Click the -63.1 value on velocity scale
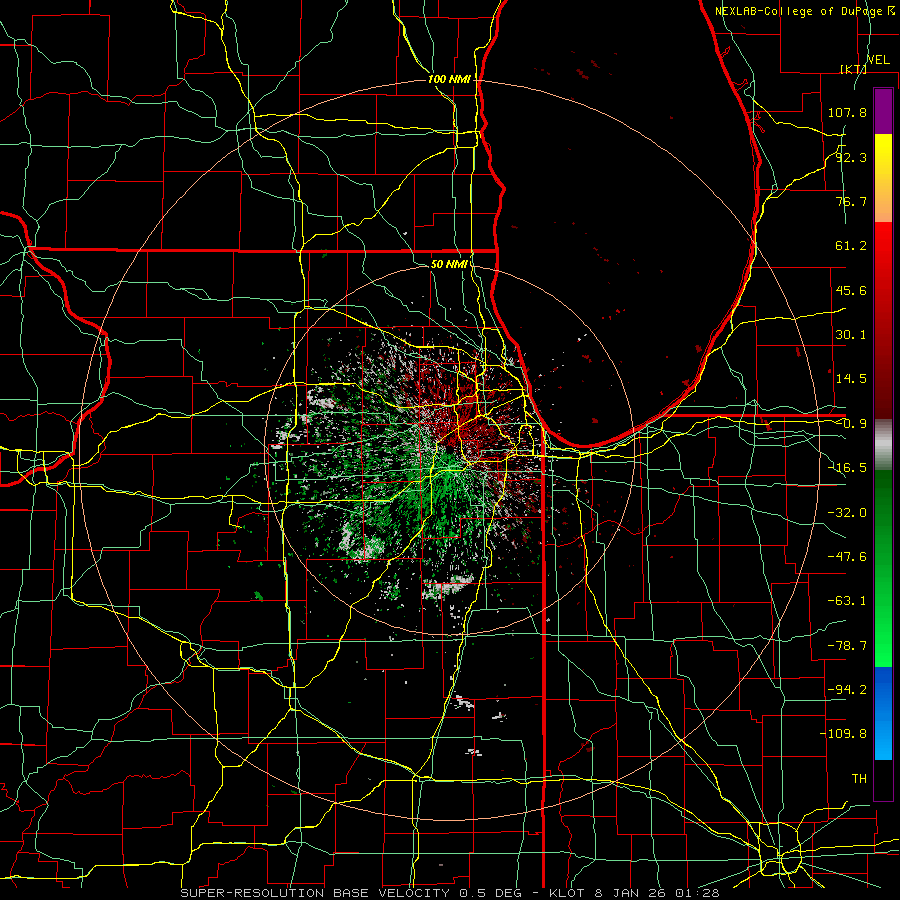Screen dimensions: 900x900 847,601
